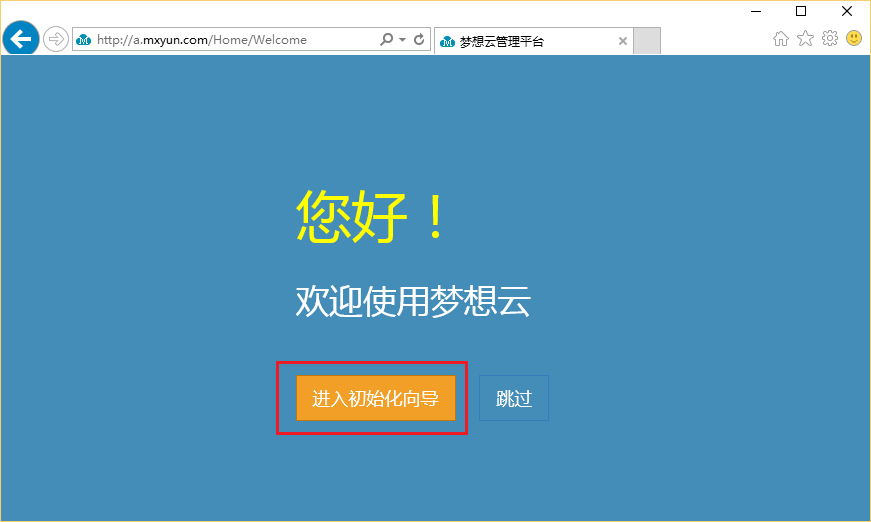The image size is (871, 522).
Task: Click the search magnifier icon in address bar
Action: (386, 39)
